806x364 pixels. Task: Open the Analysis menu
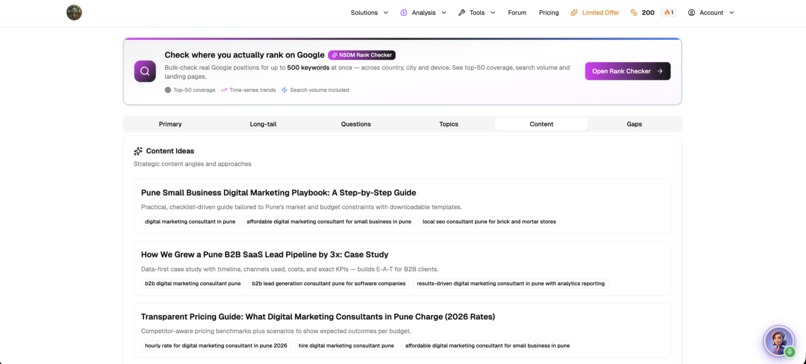tap(423, 13)
